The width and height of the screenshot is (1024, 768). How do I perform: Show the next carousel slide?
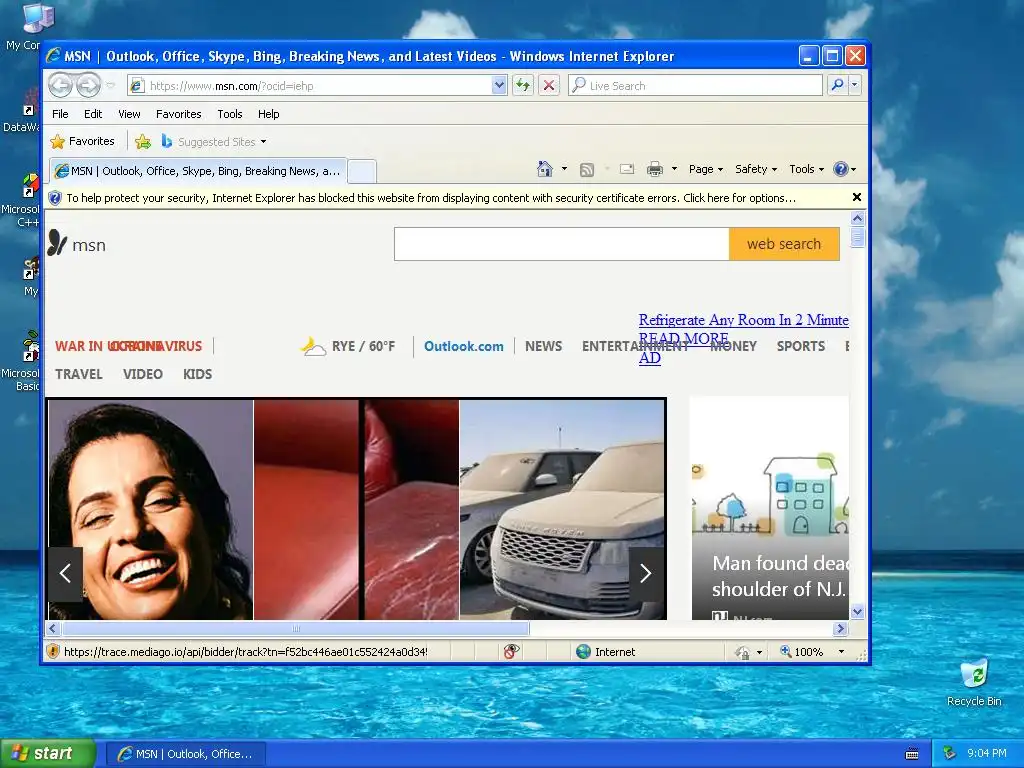click(646, 573)
